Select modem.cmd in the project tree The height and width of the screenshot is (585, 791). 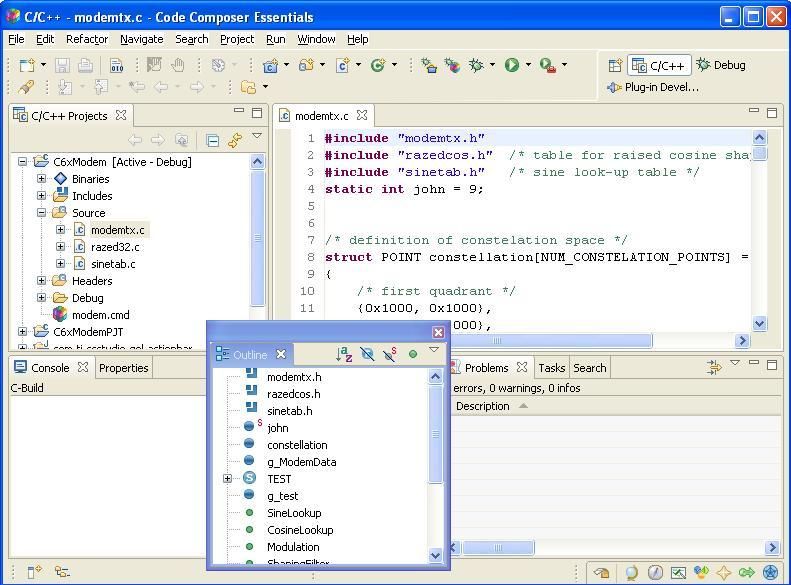coord(100,315)
